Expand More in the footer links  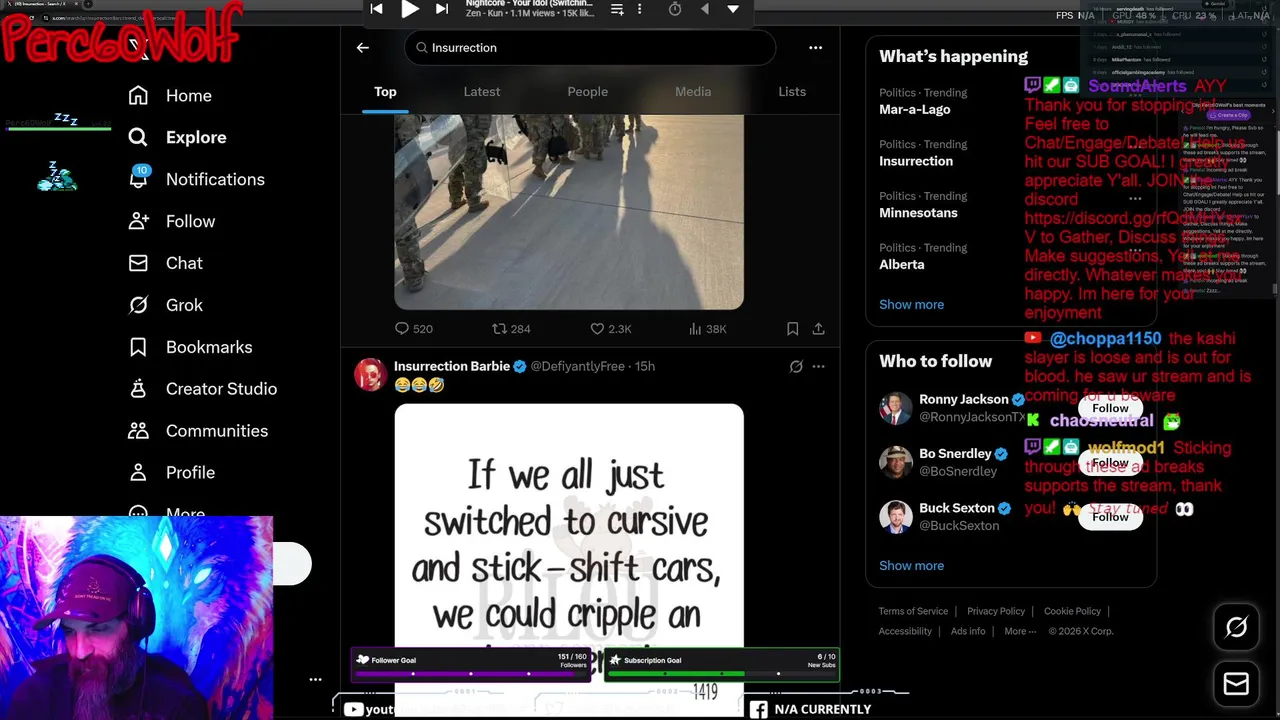click(x=1022, y=631)
